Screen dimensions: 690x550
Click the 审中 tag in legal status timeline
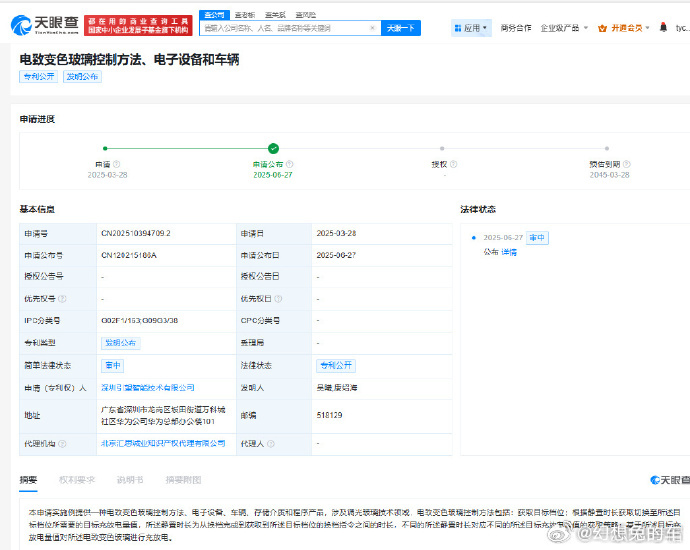coord(537,238)
